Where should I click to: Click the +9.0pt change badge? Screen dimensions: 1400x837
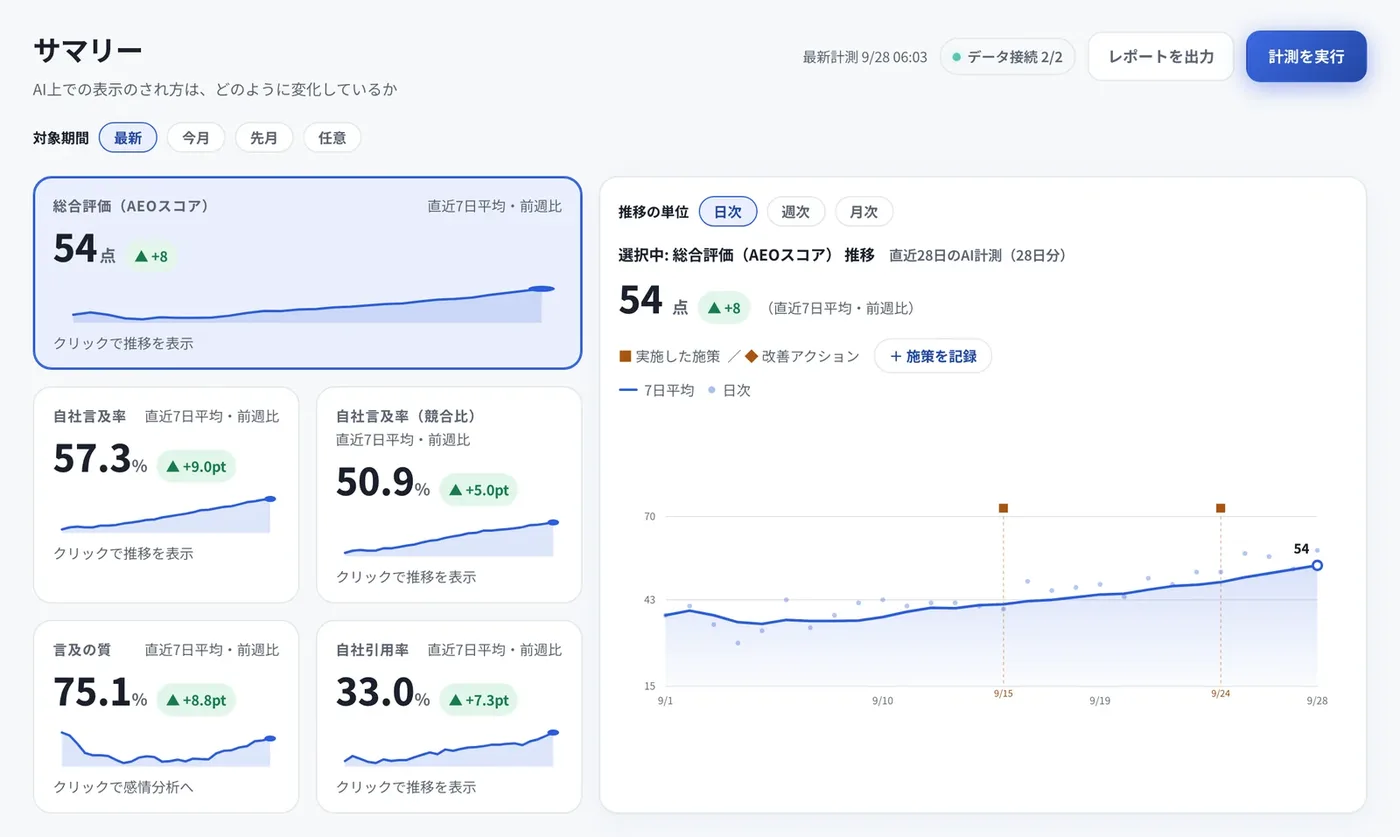[x=196, y=465]
